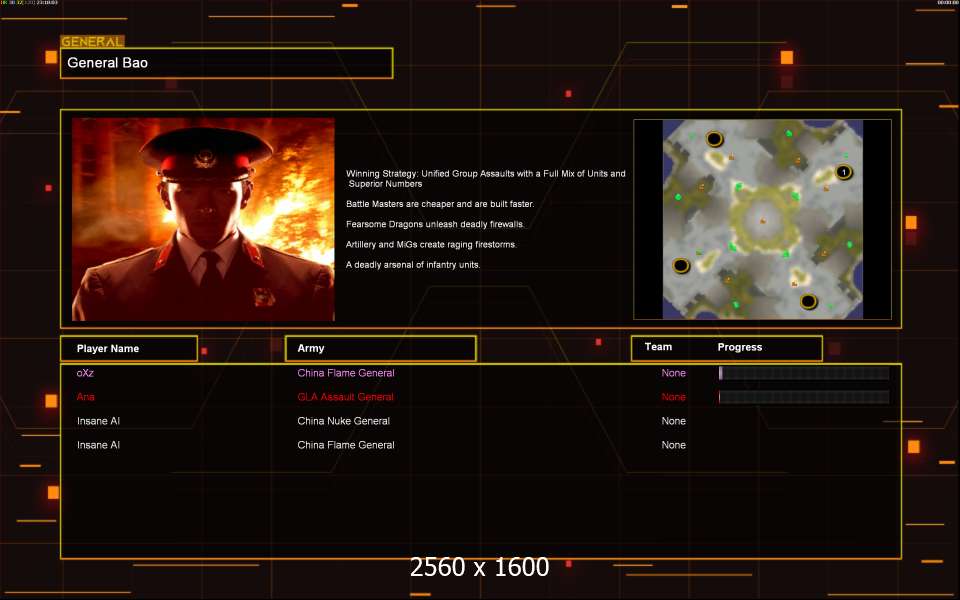
Task: Click the battlefield minimap preview
Action: pos(762,219)
